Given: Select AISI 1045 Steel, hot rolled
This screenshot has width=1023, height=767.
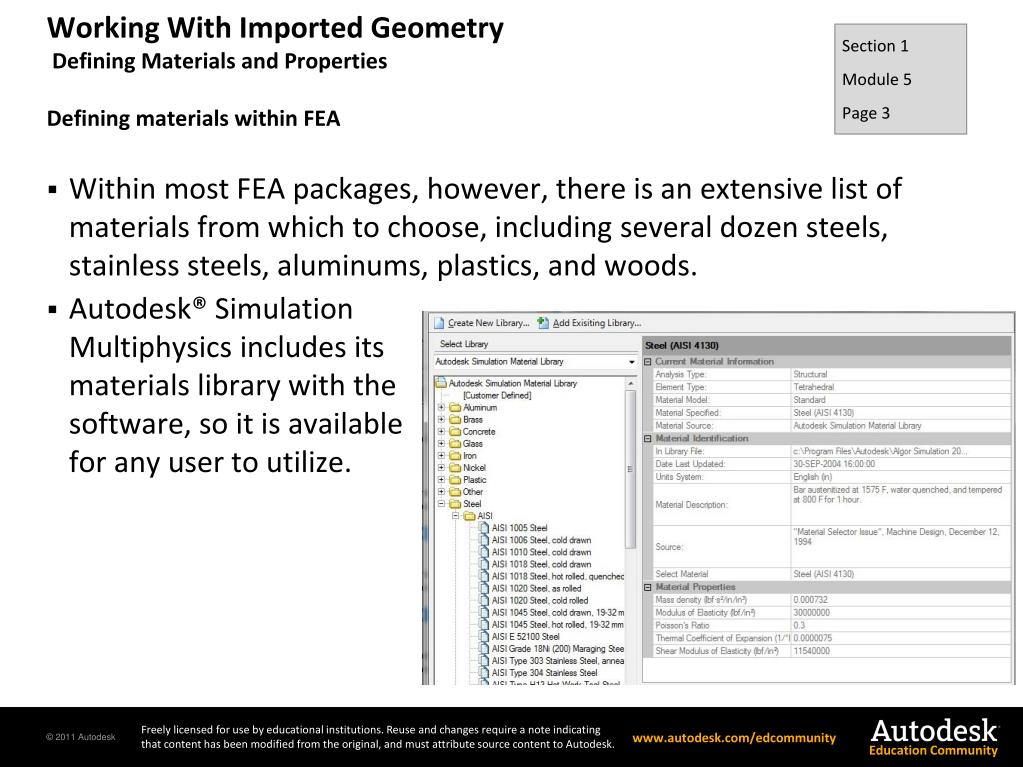Looking at the screenshot, I should point(558,625).
